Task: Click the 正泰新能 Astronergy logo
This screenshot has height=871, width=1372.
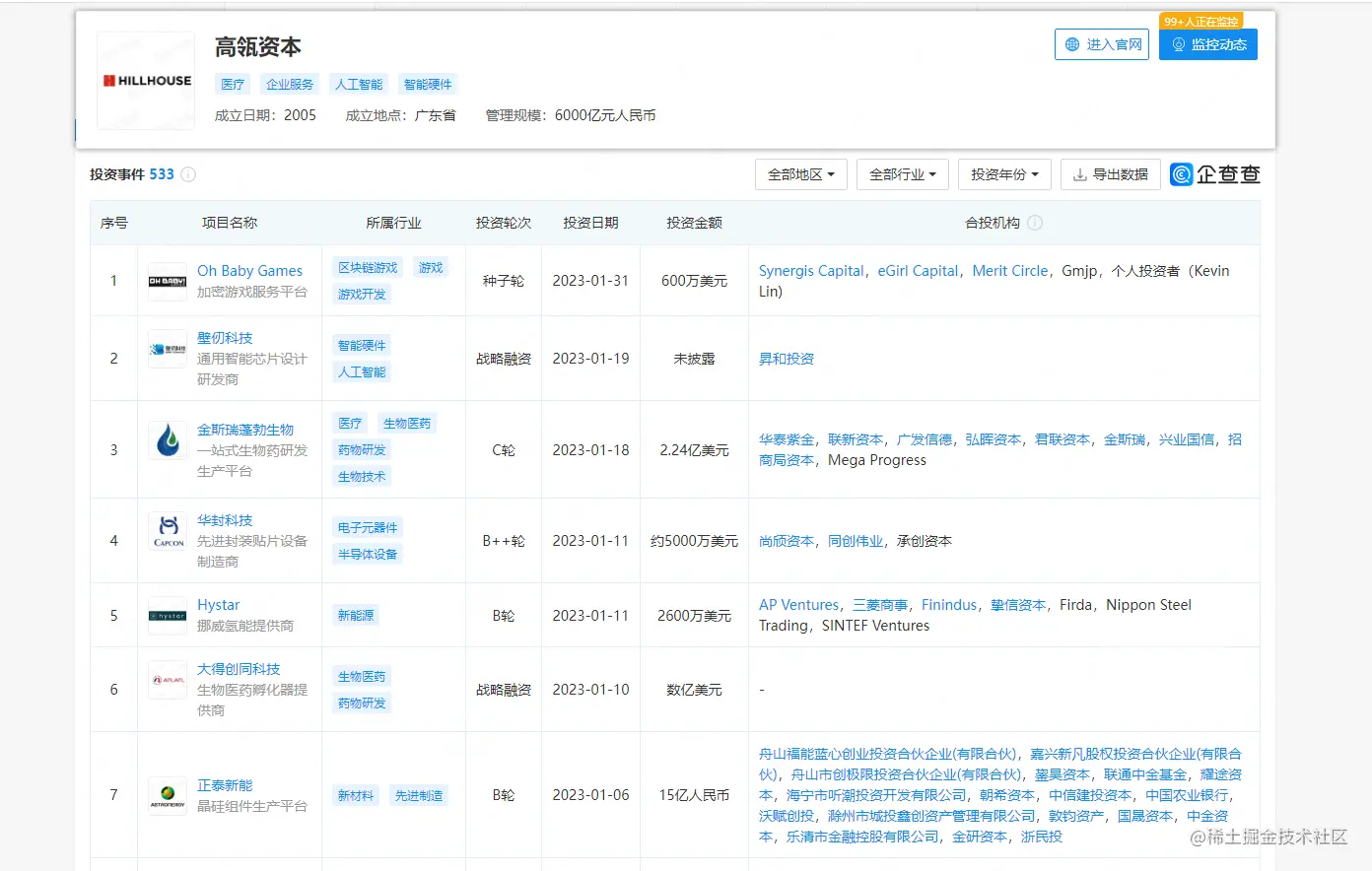Action: tap(168, 795)
